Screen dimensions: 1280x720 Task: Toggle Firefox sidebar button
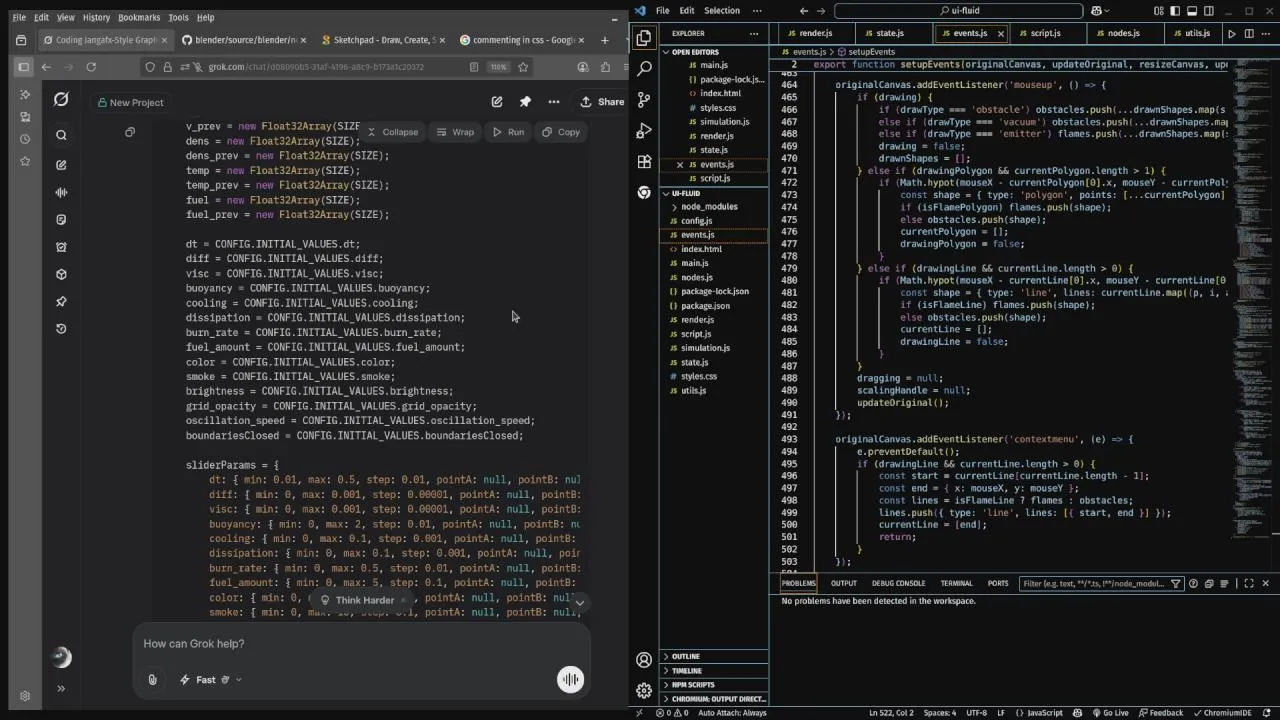click(23, 67)
